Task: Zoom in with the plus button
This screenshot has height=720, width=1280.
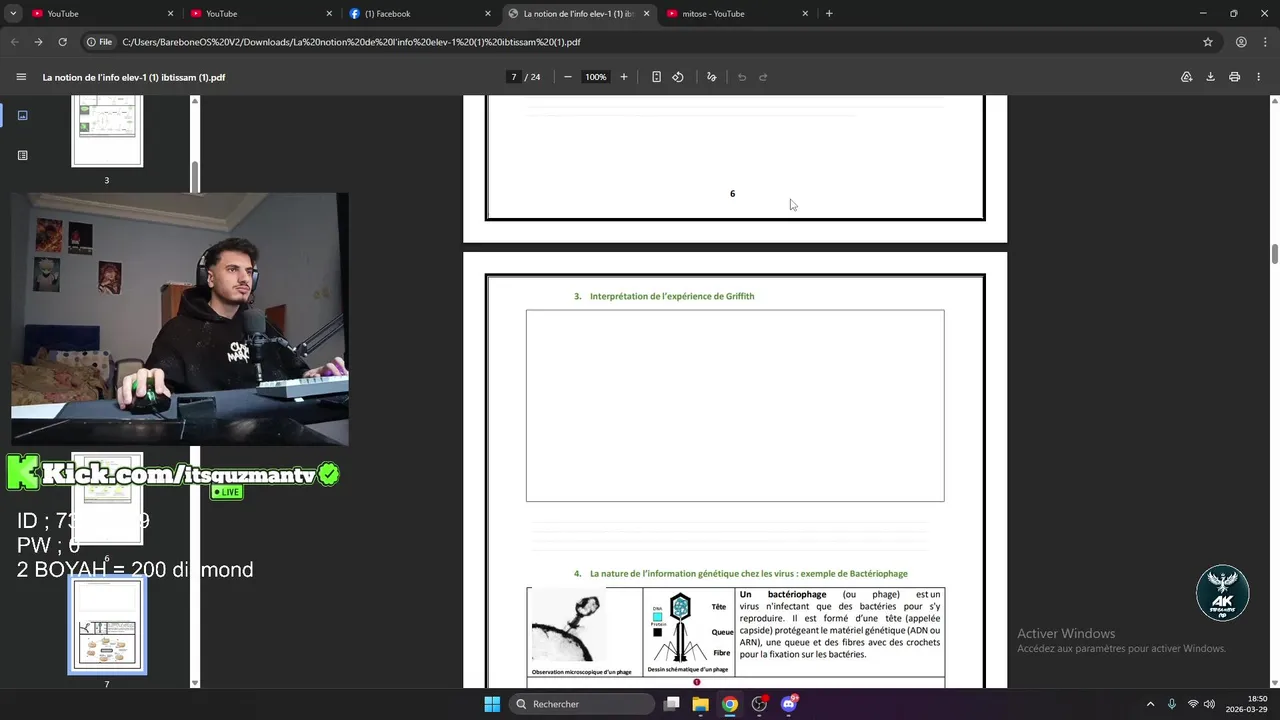Action: 624,77
